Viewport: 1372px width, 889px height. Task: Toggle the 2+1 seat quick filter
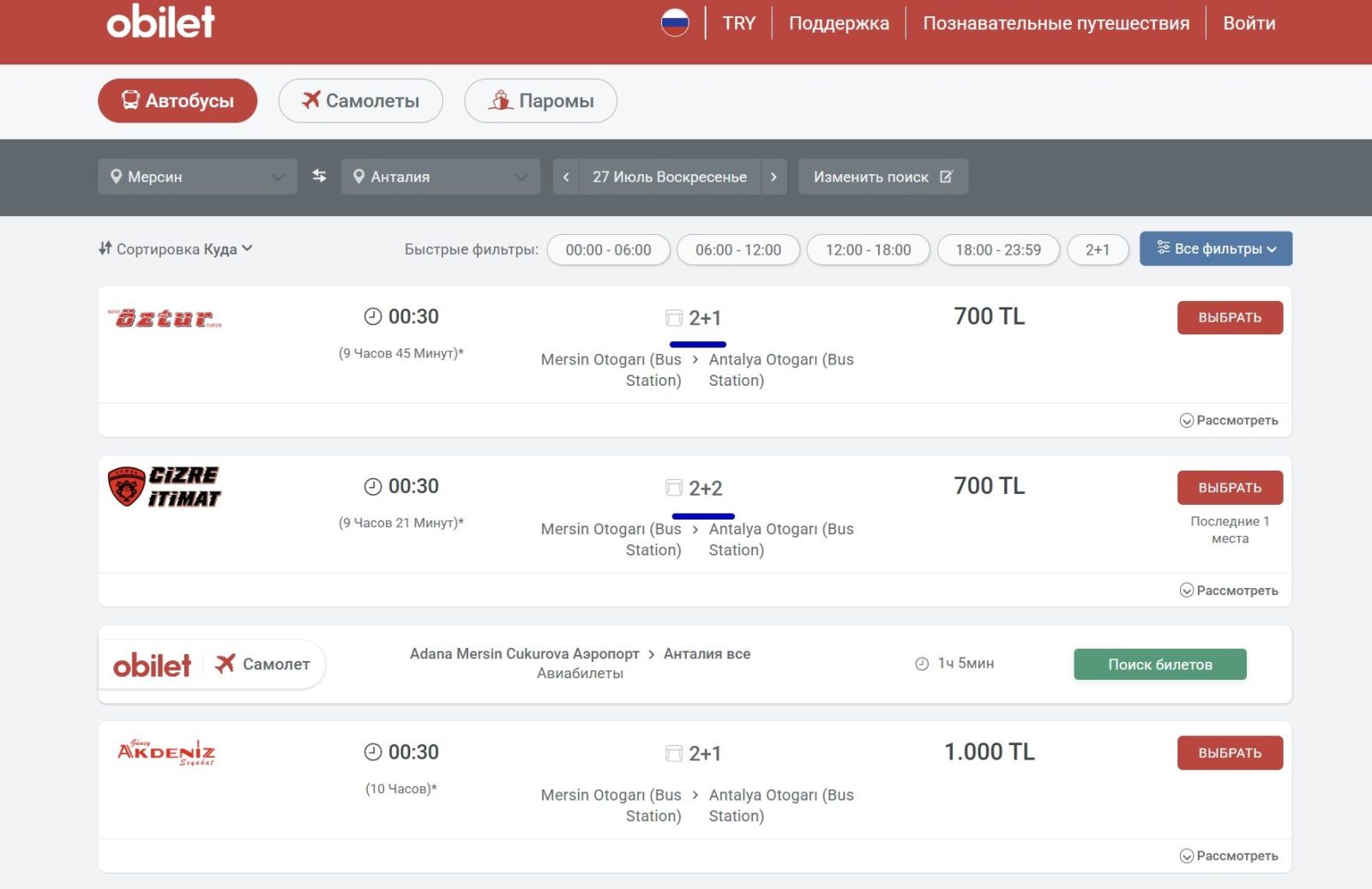(1098, 249)
